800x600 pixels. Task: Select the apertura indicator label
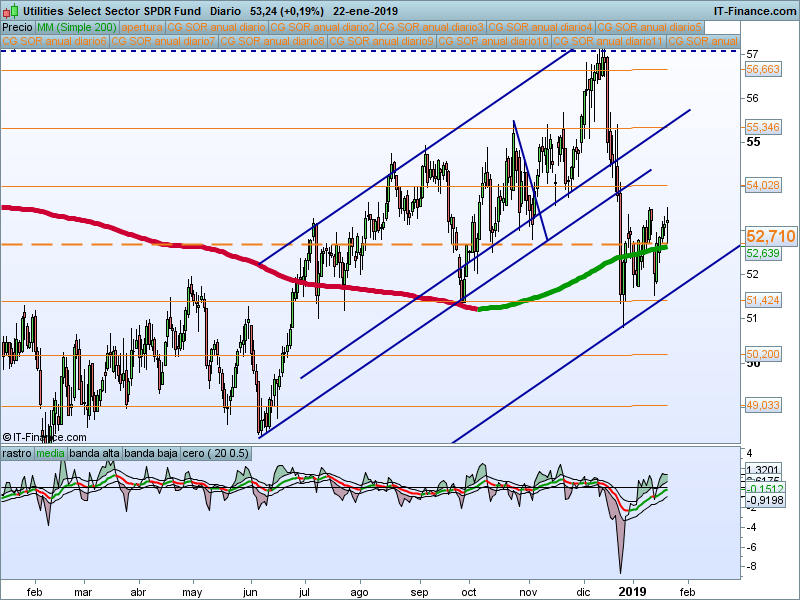(141, 27)
